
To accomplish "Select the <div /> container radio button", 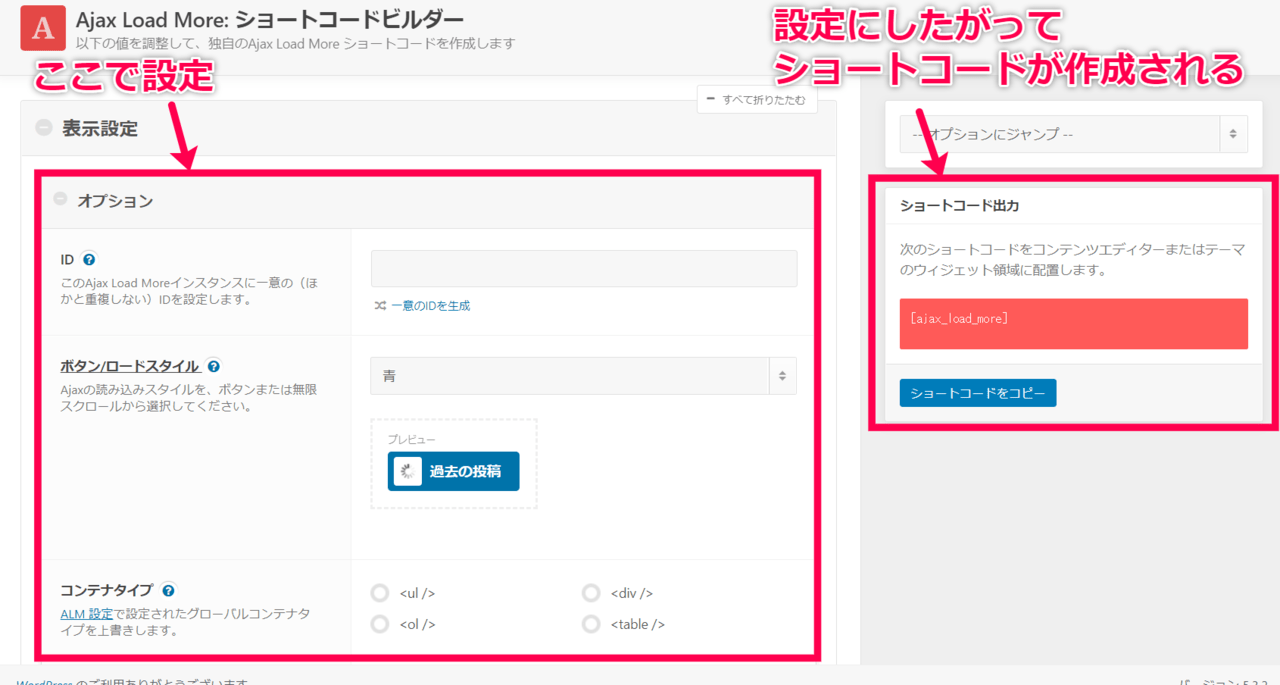I will click(x=591, y=593).
